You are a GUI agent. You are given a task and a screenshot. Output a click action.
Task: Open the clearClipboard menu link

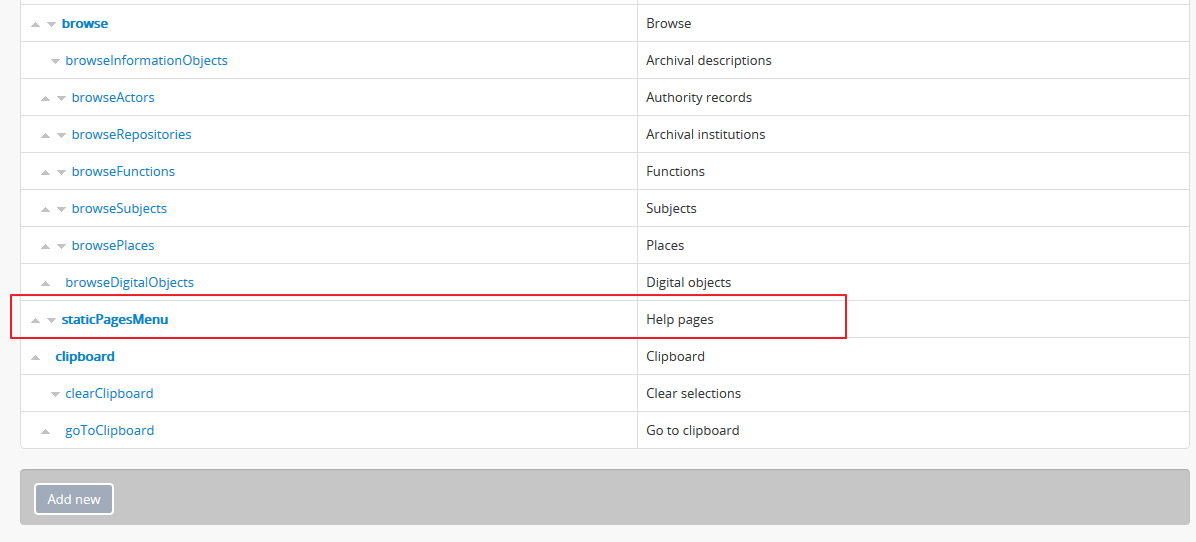(109, 394)
